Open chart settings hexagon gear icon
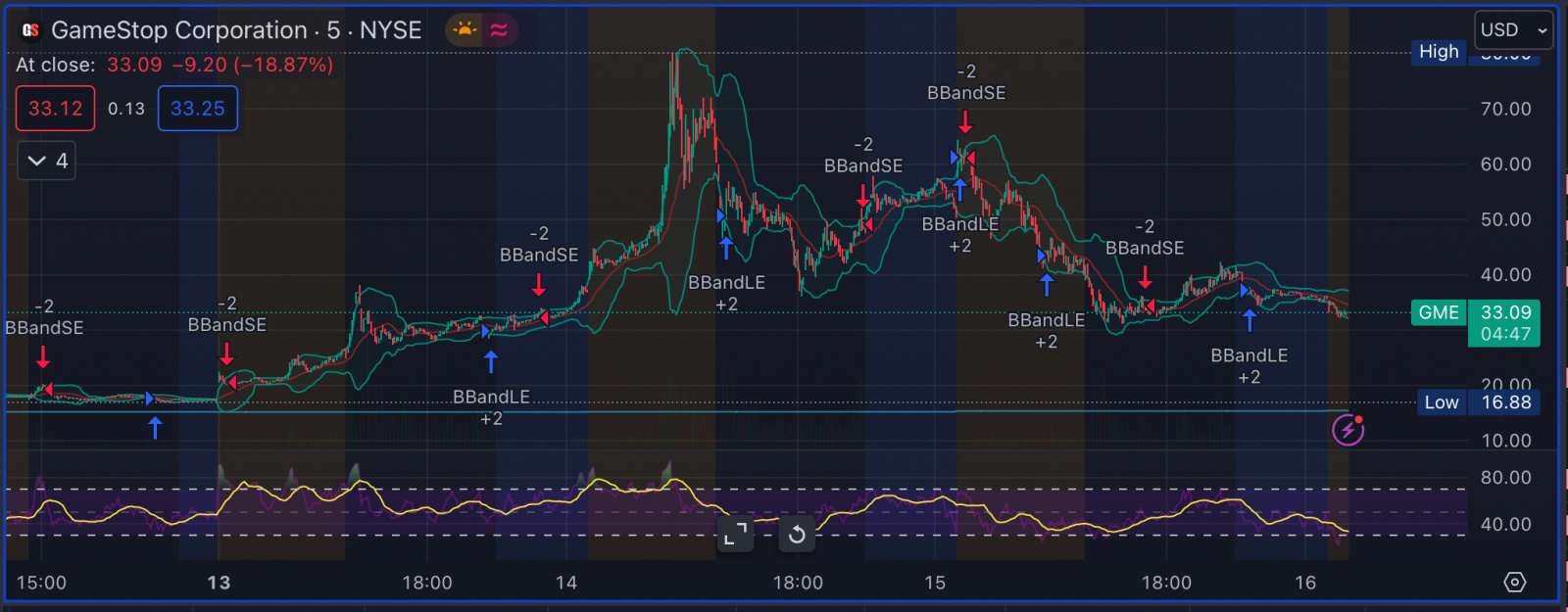 click(1514, 583)
